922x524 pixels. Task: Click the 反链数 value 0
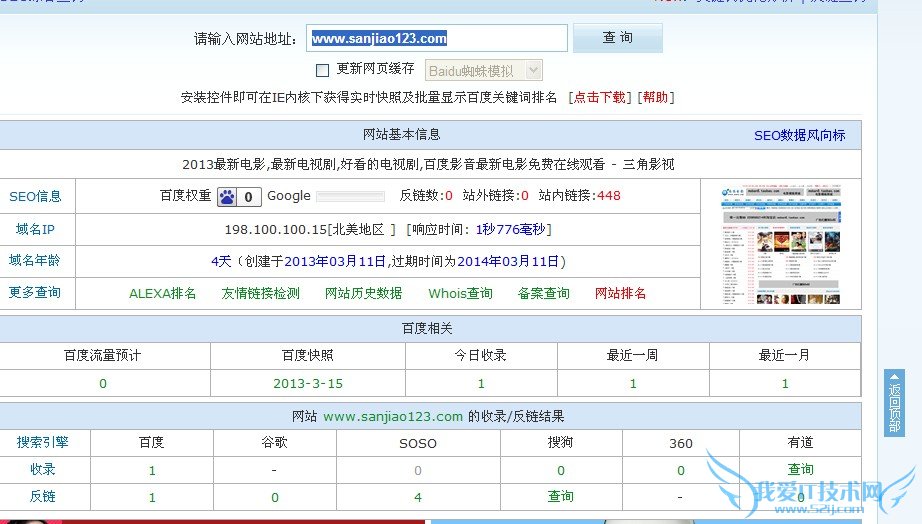(449, 196)
